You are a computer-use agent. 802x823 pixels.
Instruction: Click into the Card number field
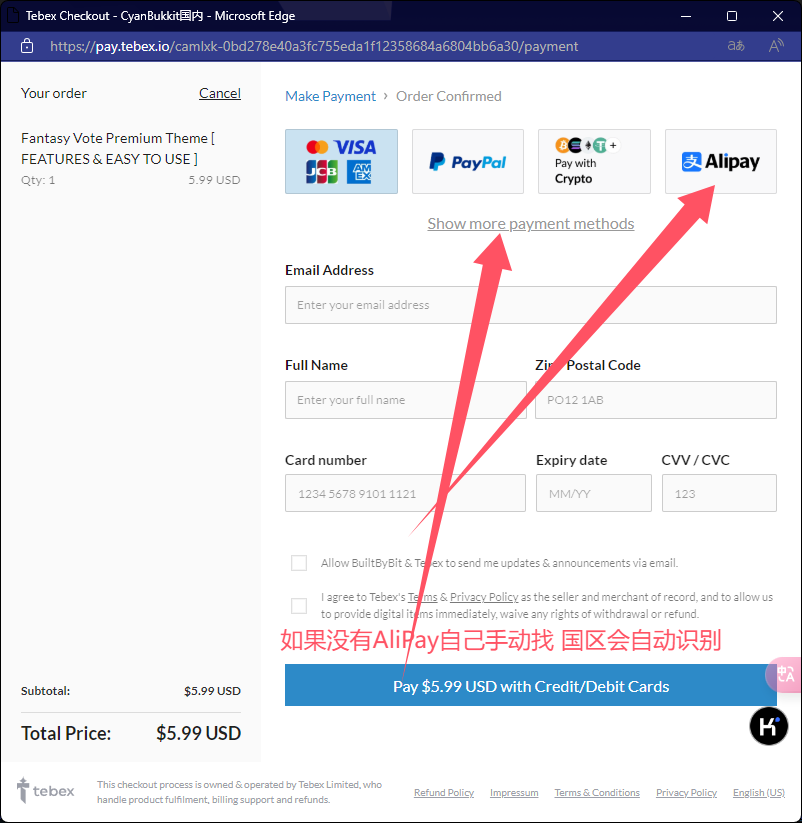click(x=405, y=493)
